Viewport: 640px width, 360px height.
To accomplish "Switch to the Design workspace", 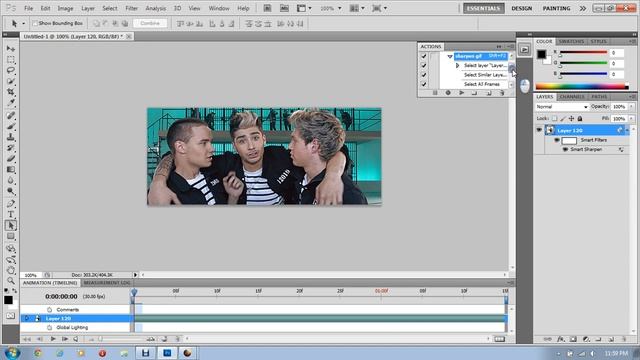I will 522,8.
